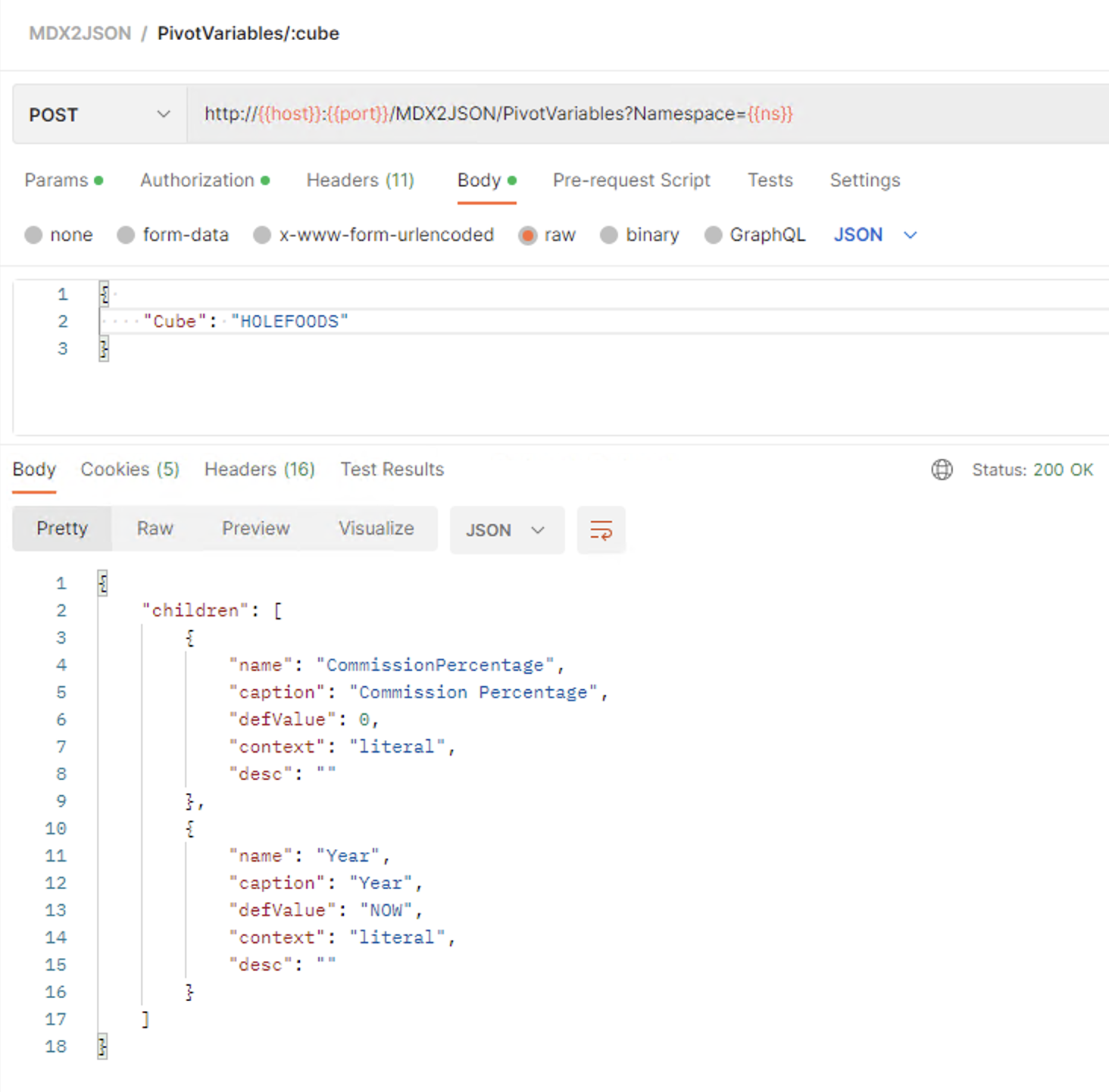Screen dimensions: 1109x1092
Task: Click the "NOW" defValue in response
Action: [x=386, y=910]
